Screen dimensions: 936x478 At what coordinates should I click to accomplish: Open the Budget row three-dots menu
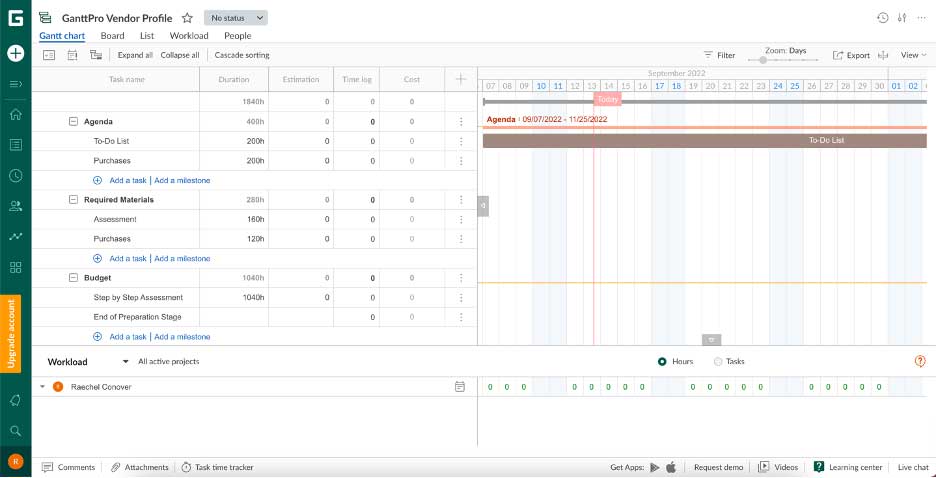pos(461,278)
